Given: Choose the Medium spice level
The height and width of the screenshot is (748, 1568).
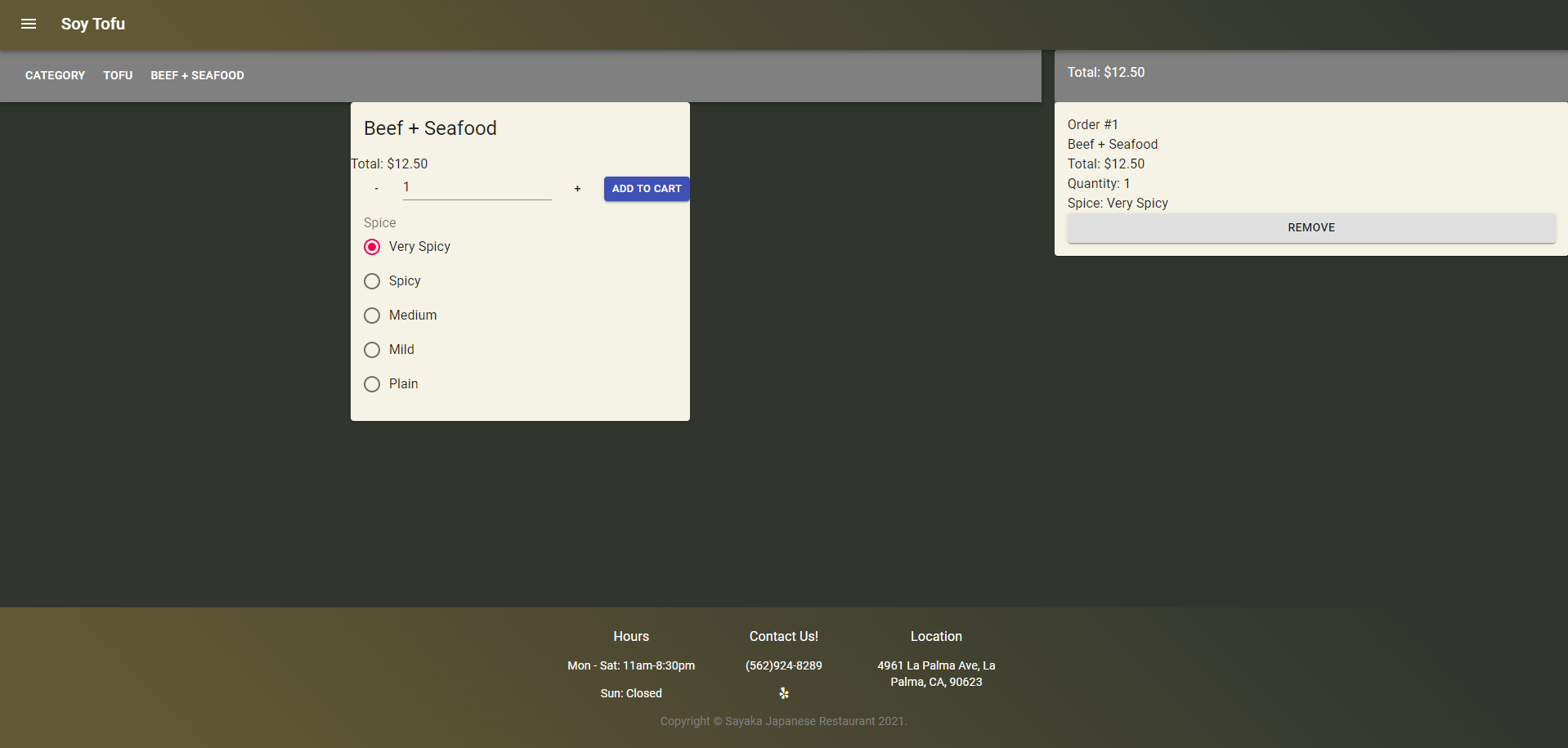Looking at the screenshot, I should pyautogui.click(x=372, y=316).
